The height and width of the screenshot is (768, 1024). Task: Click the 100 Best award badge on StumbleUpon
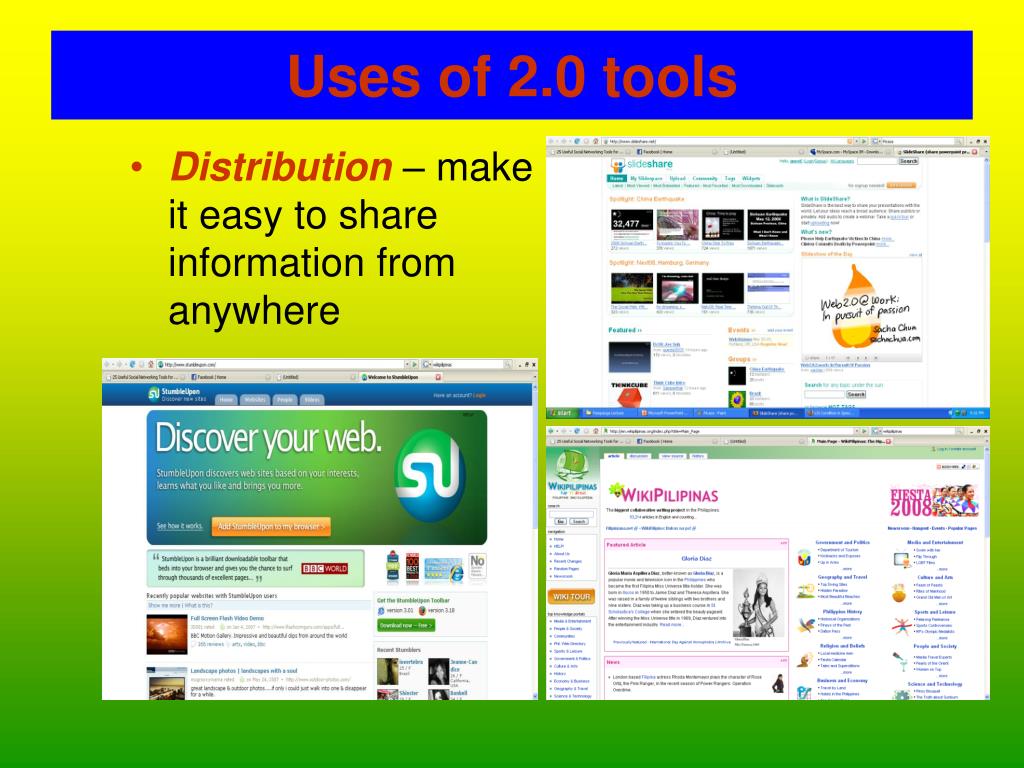coord(412,568)
